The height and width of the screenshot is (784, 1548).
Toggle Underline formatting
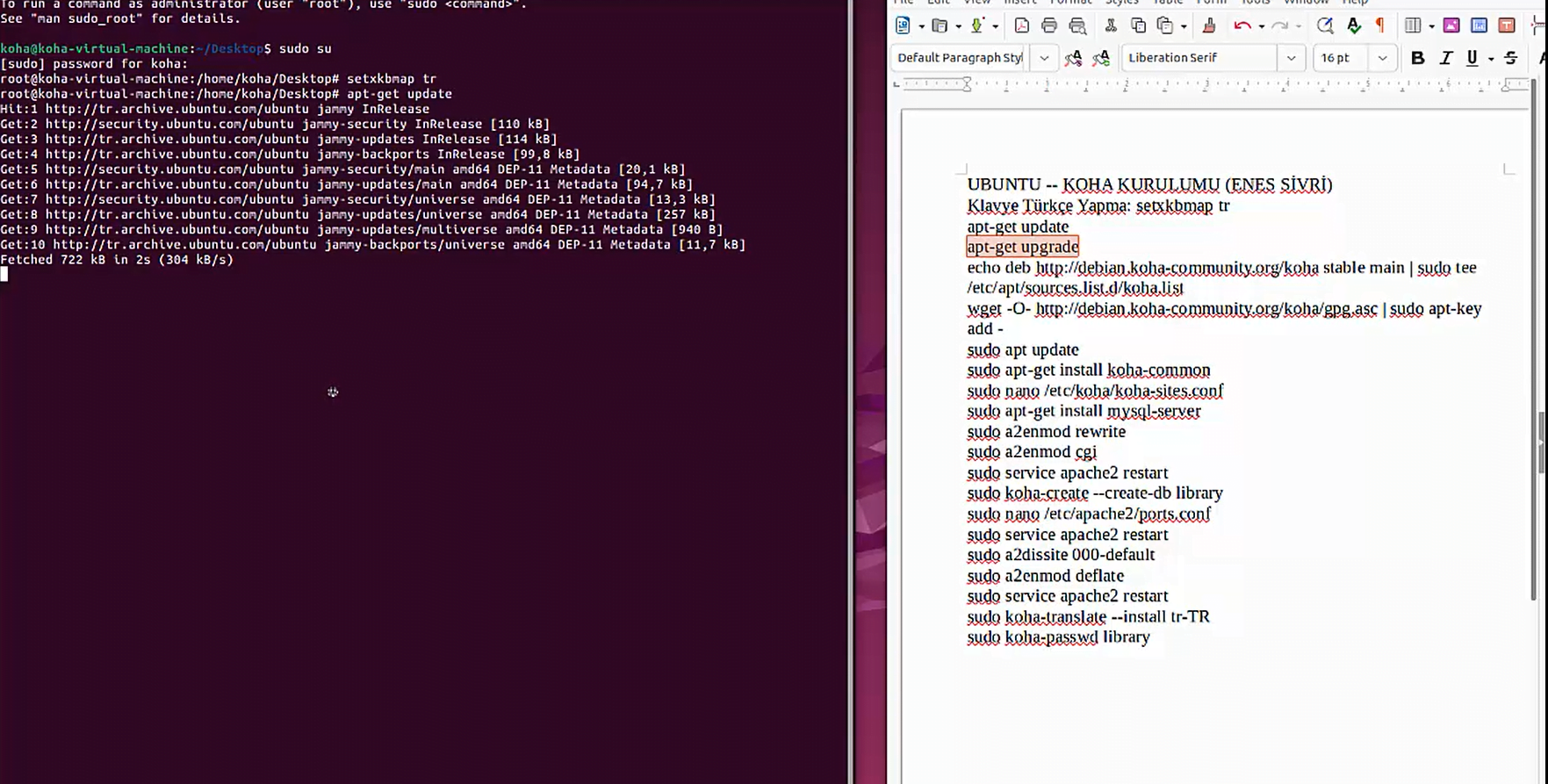1472,58
